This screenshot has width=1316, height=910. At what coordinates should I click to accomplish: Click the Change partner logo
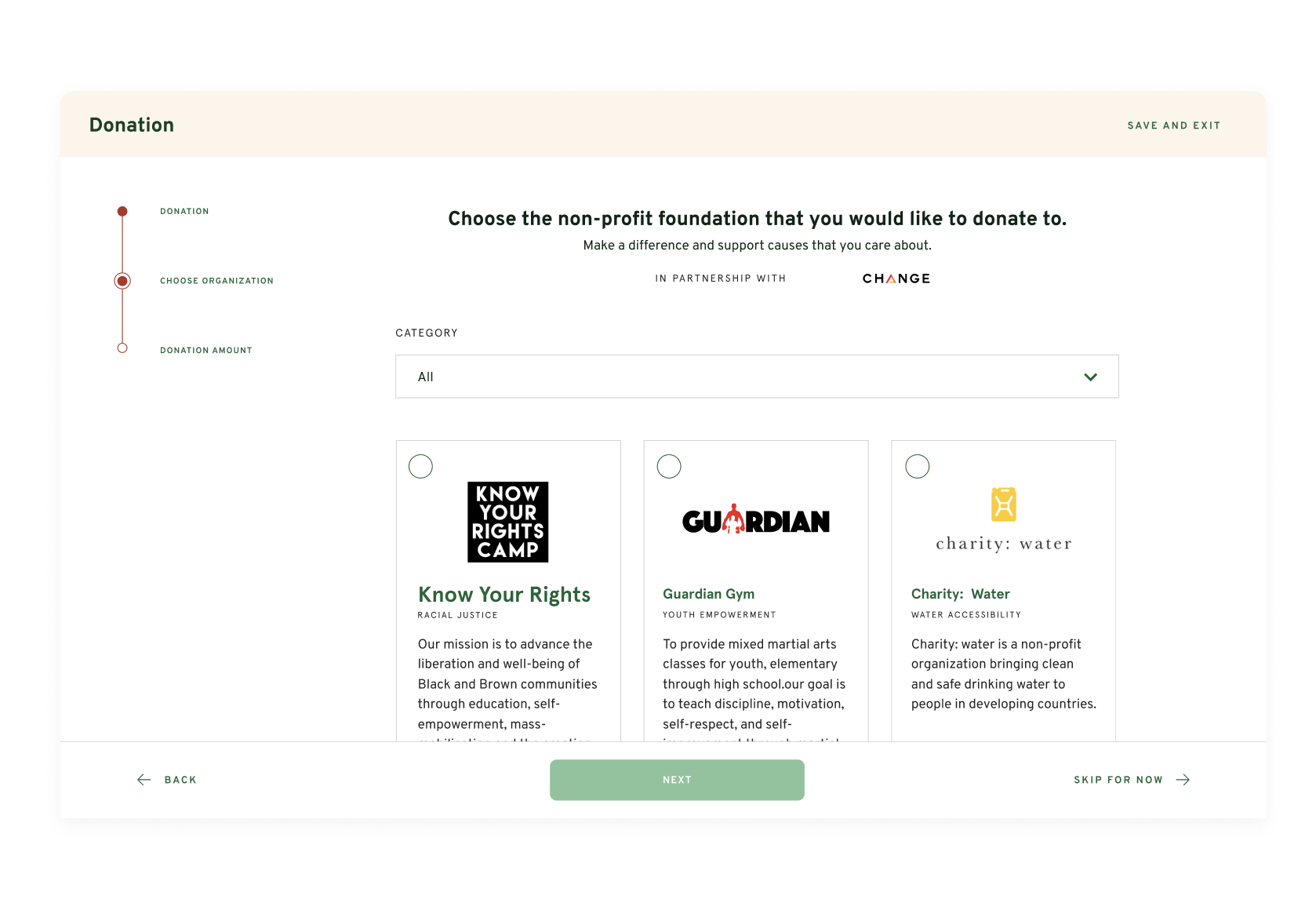click(x=896, y=278)
